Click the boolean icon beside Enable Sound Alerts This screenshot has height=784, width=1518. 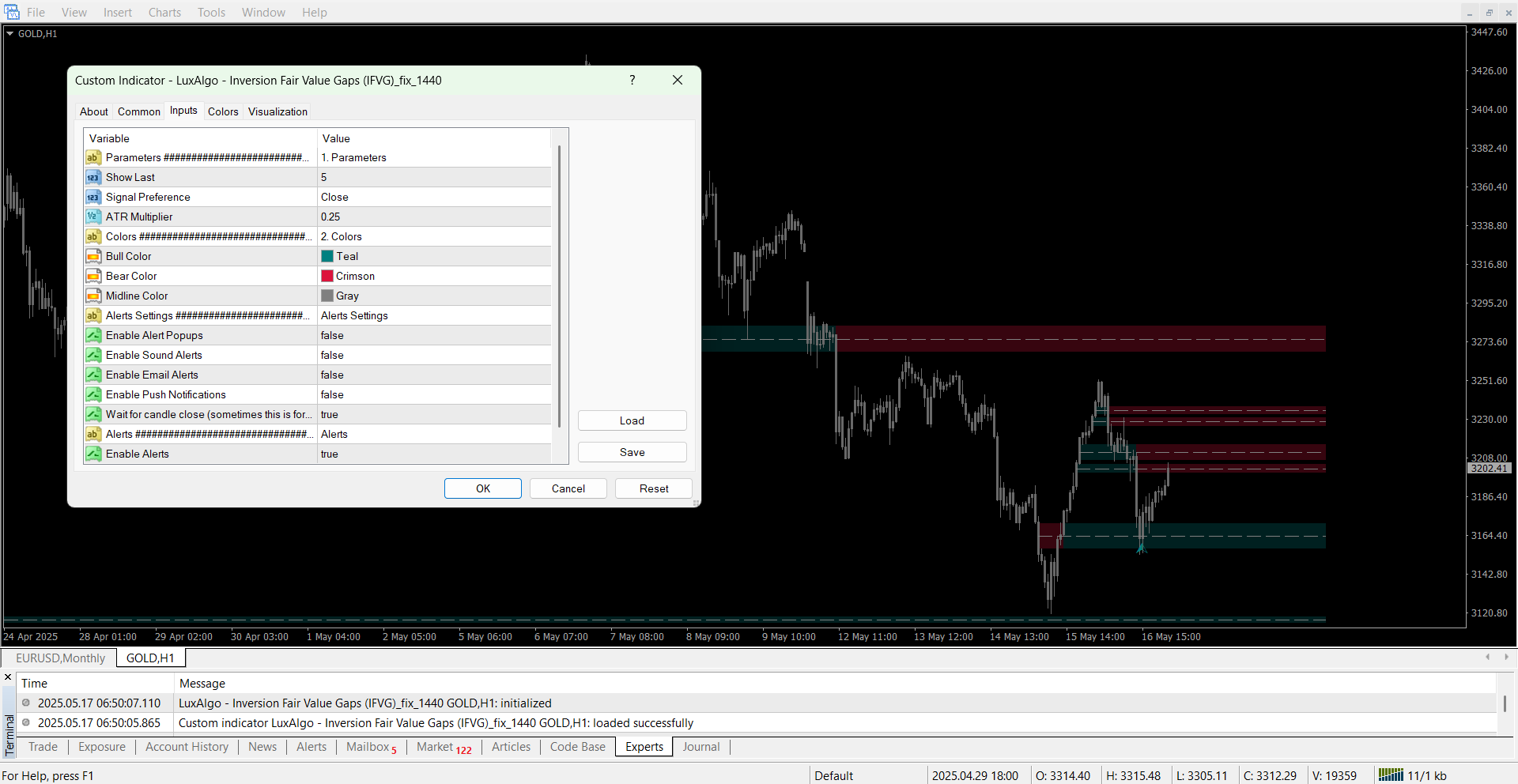coord(93,355)
